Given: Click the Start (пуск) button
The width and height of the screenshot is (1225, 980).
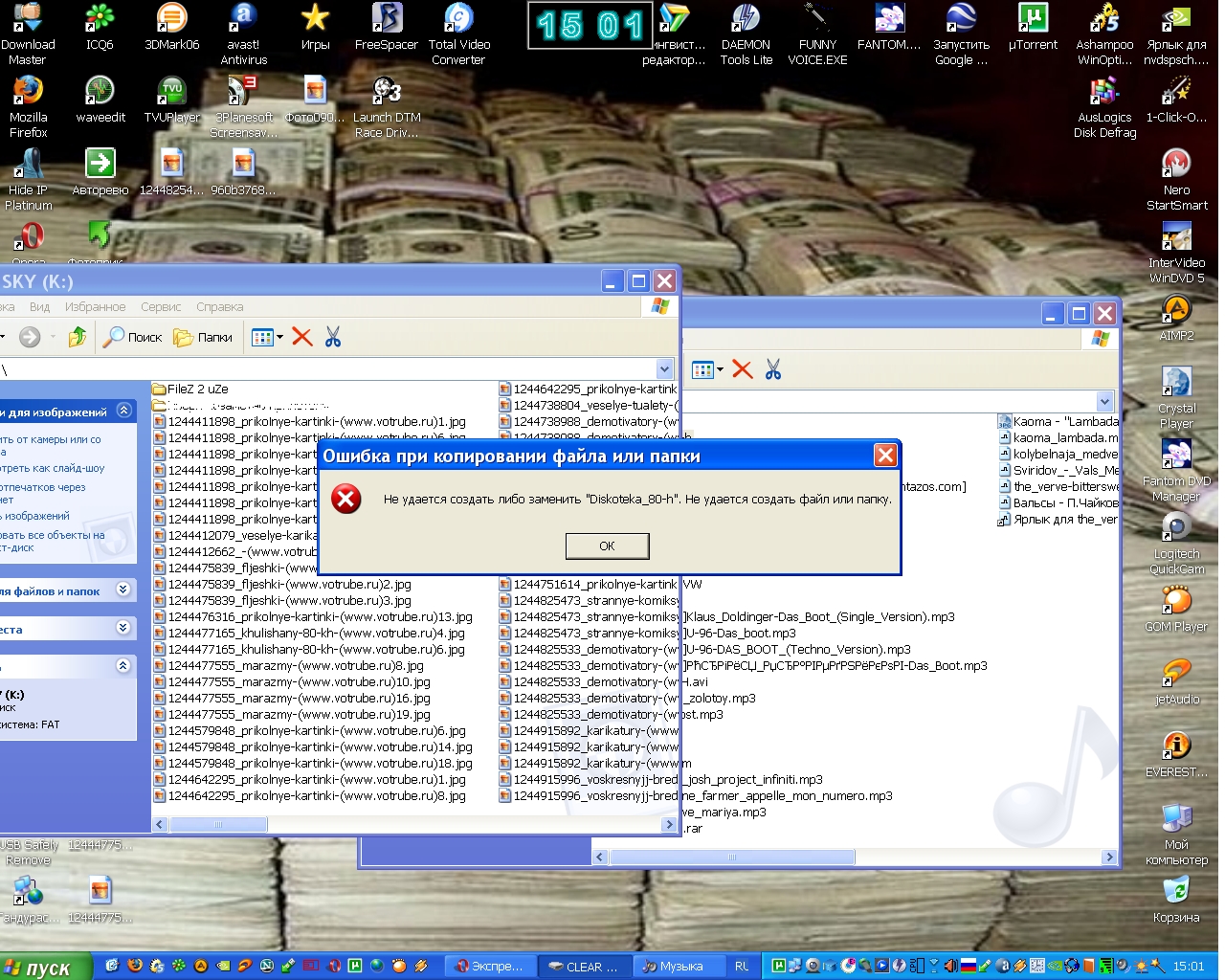Looking at the screenshot, I should pos(44,967).
